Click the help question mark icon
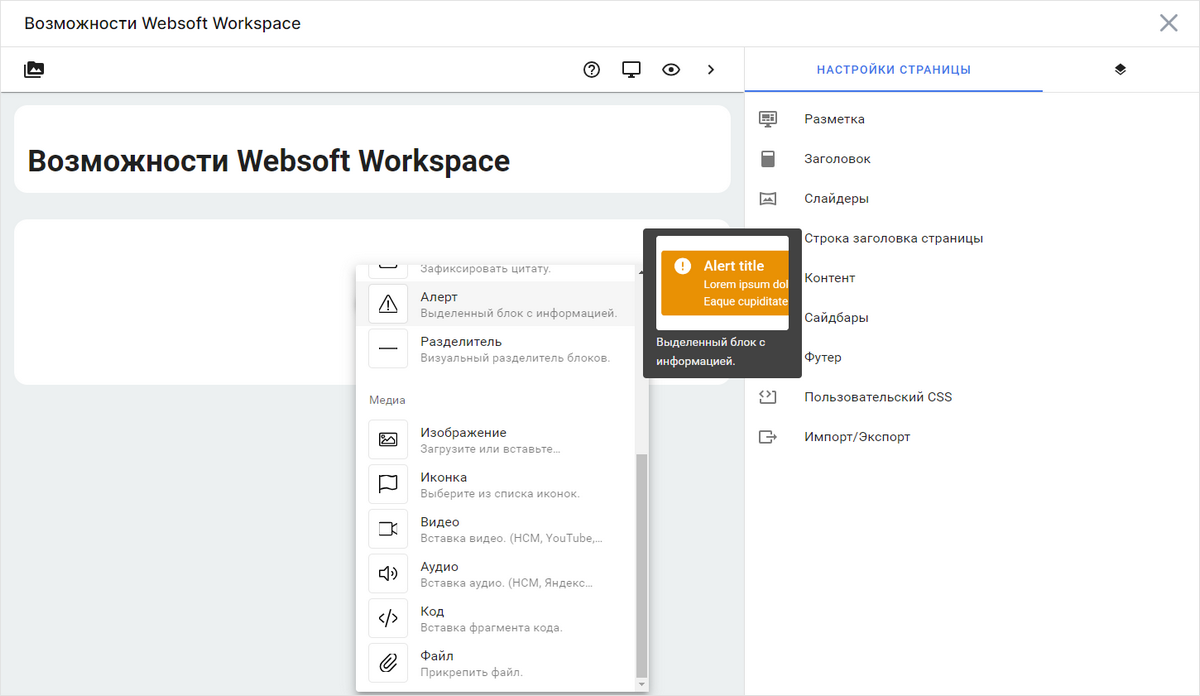 pyautogui.click(x=591, y=69)
